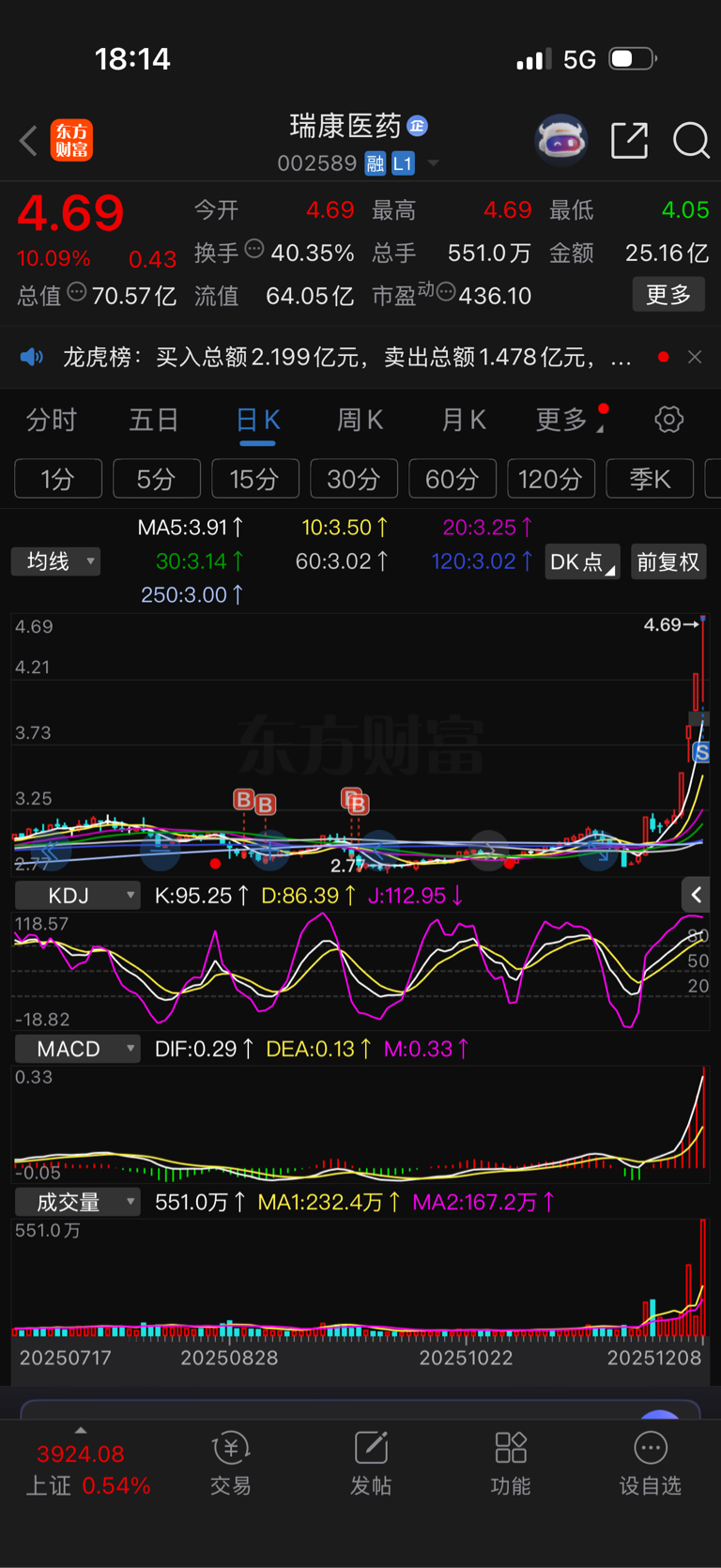Switch to 分时 chart tab
Viewport: 721px width, 1568px height.
[51, 420]
